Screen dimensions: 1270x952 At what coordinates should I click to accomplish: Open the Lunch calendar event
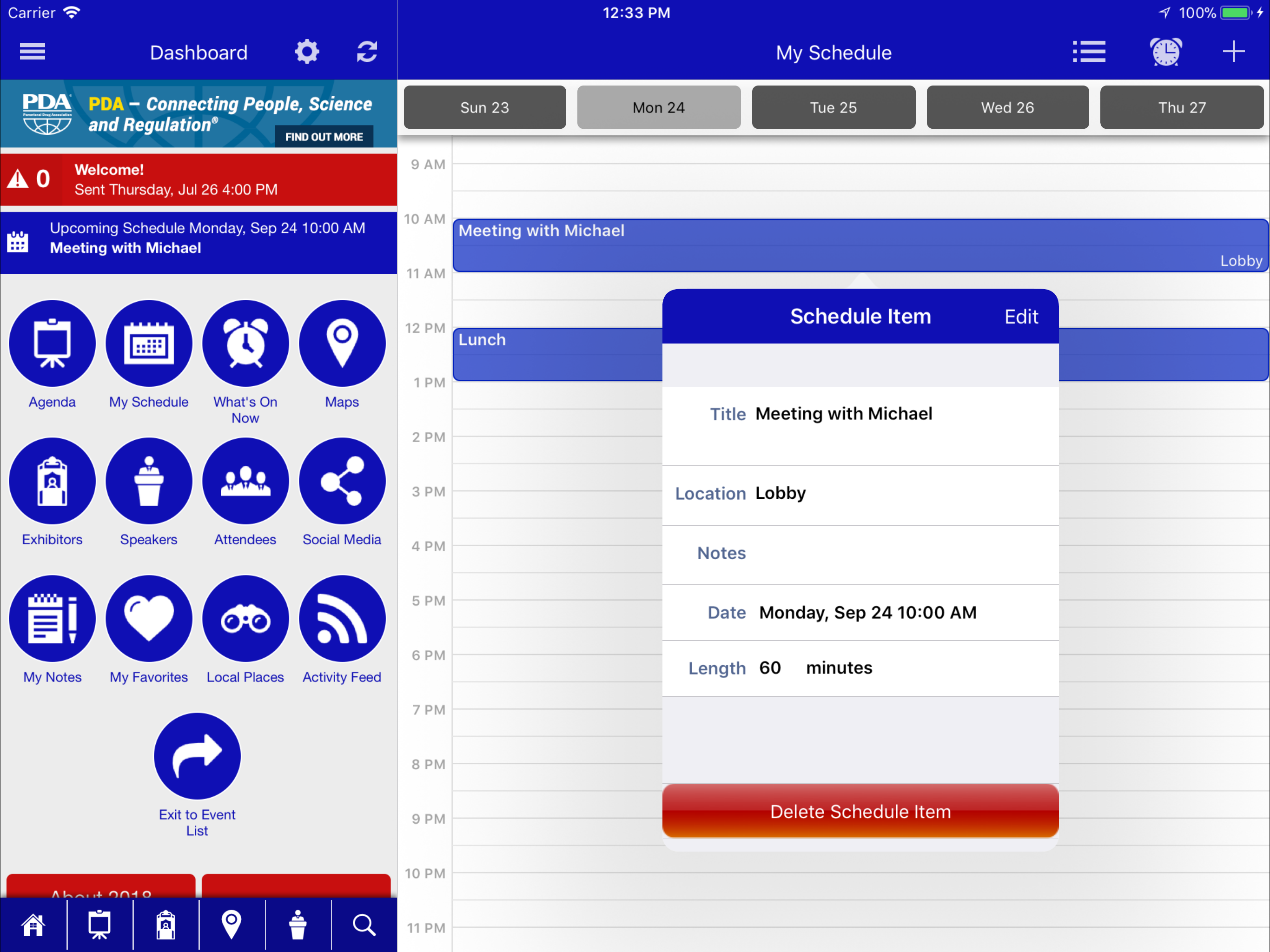[x=557, y=354]
